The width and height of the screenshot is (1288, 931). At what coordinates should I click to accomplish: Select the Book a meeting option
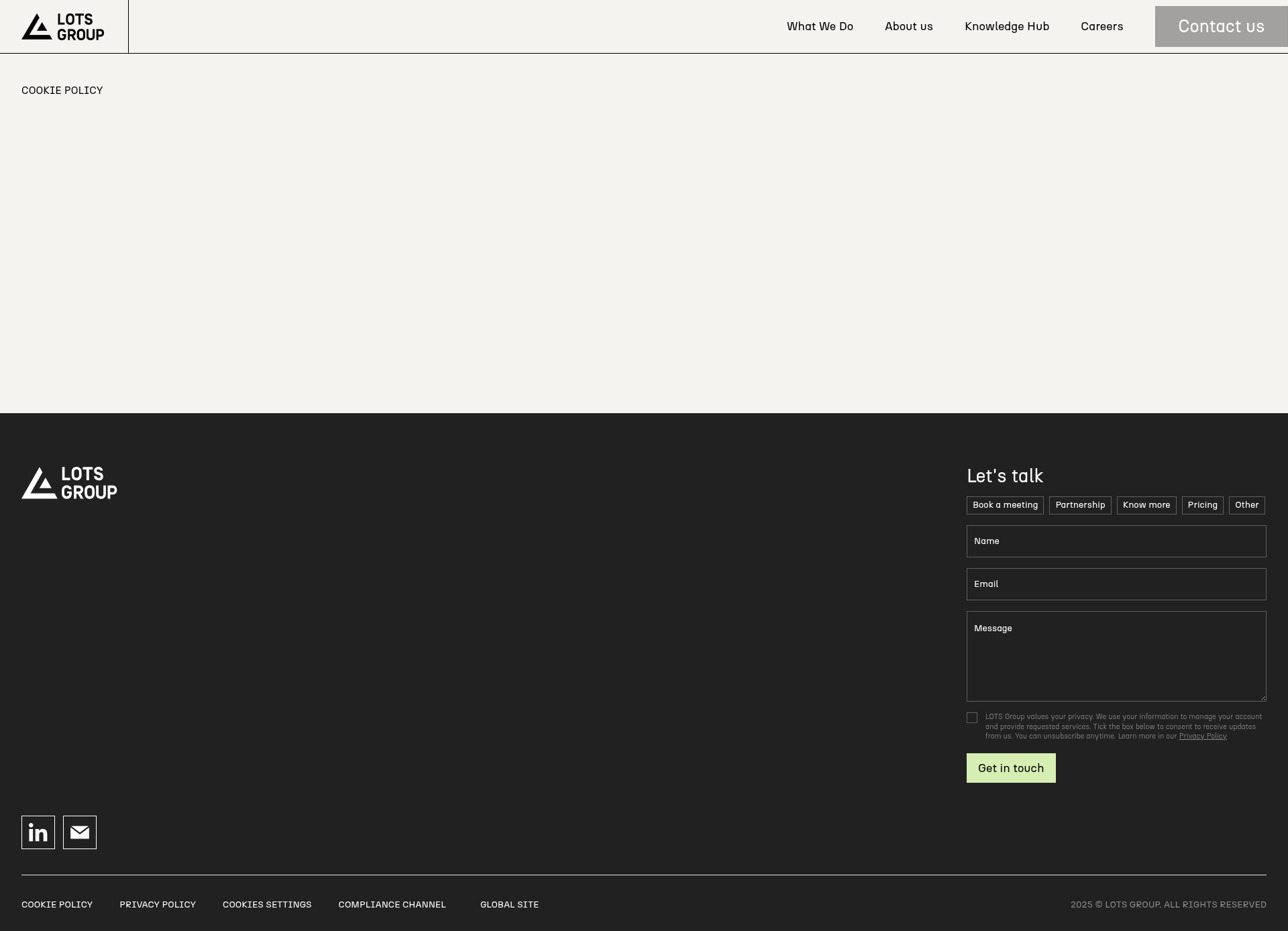(1005, 505)
